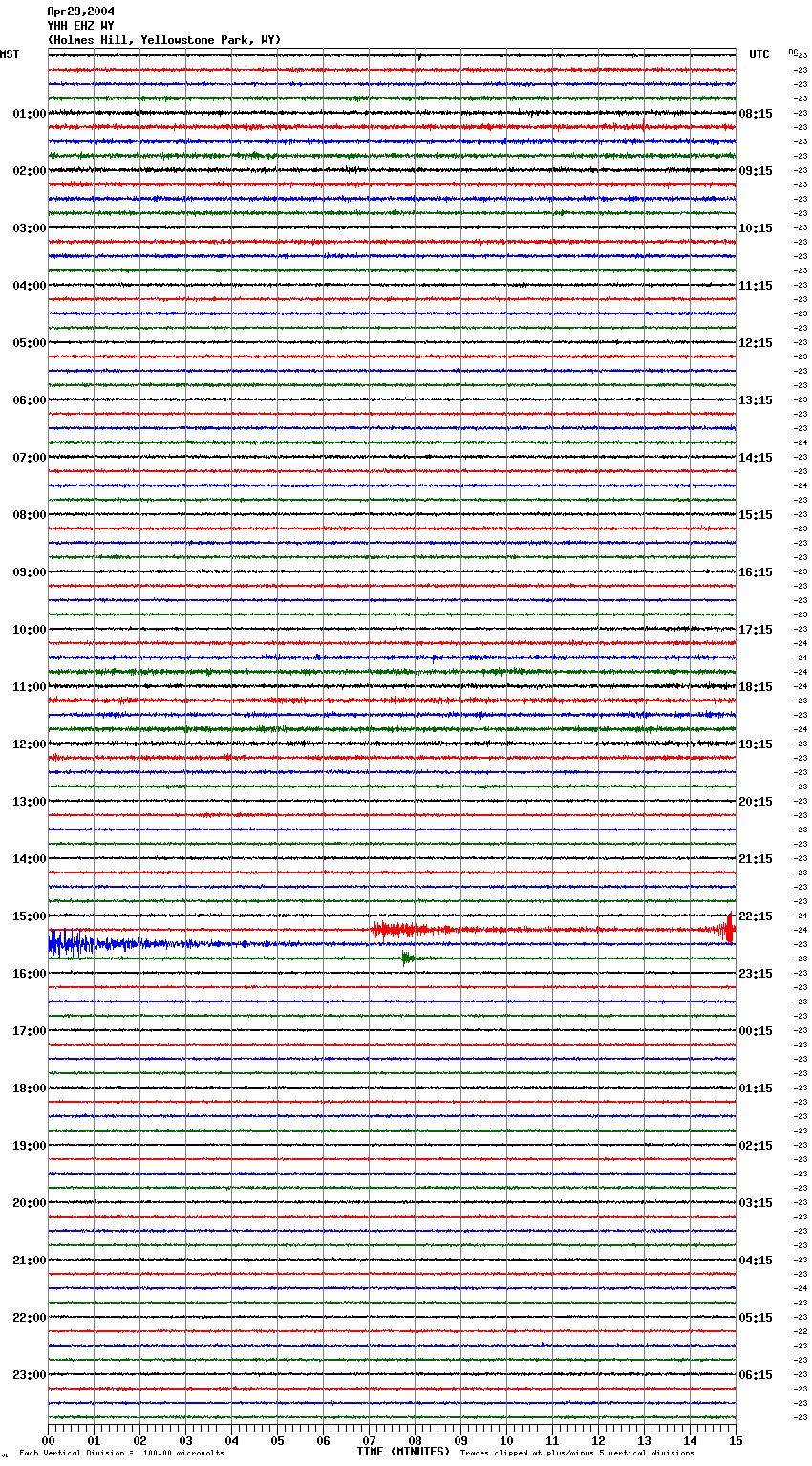
Task: Click the 09:15 UTC time label
Action: pos(756,171)
